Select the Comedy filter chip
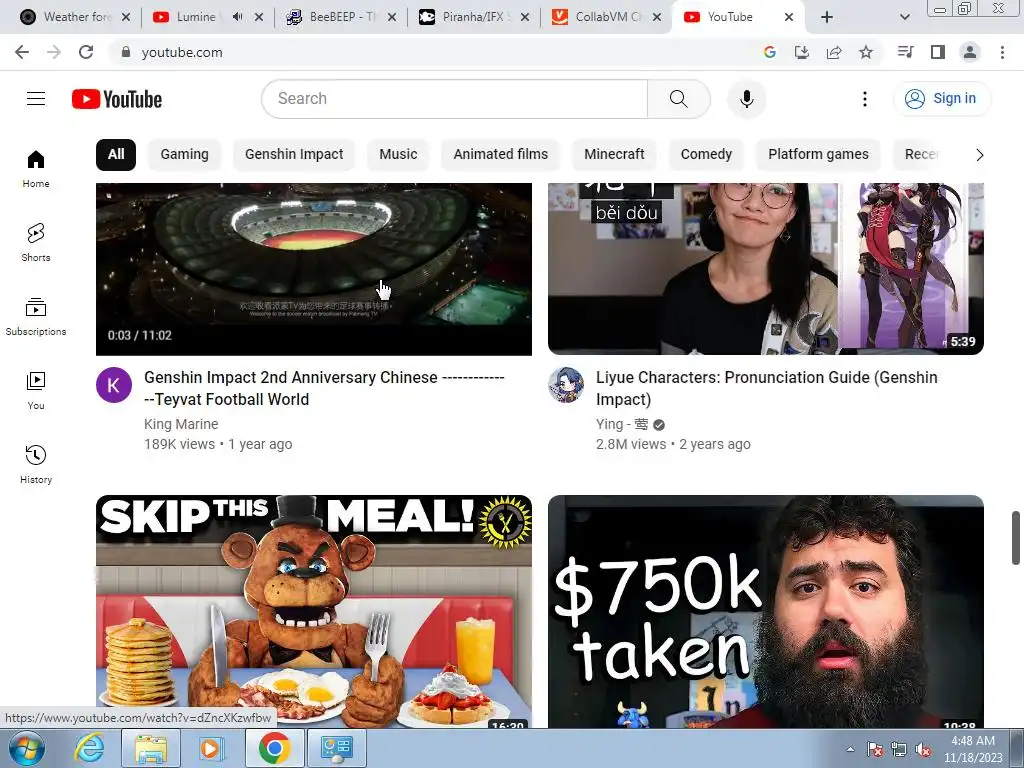1024x768 pixels. [706, 155]
